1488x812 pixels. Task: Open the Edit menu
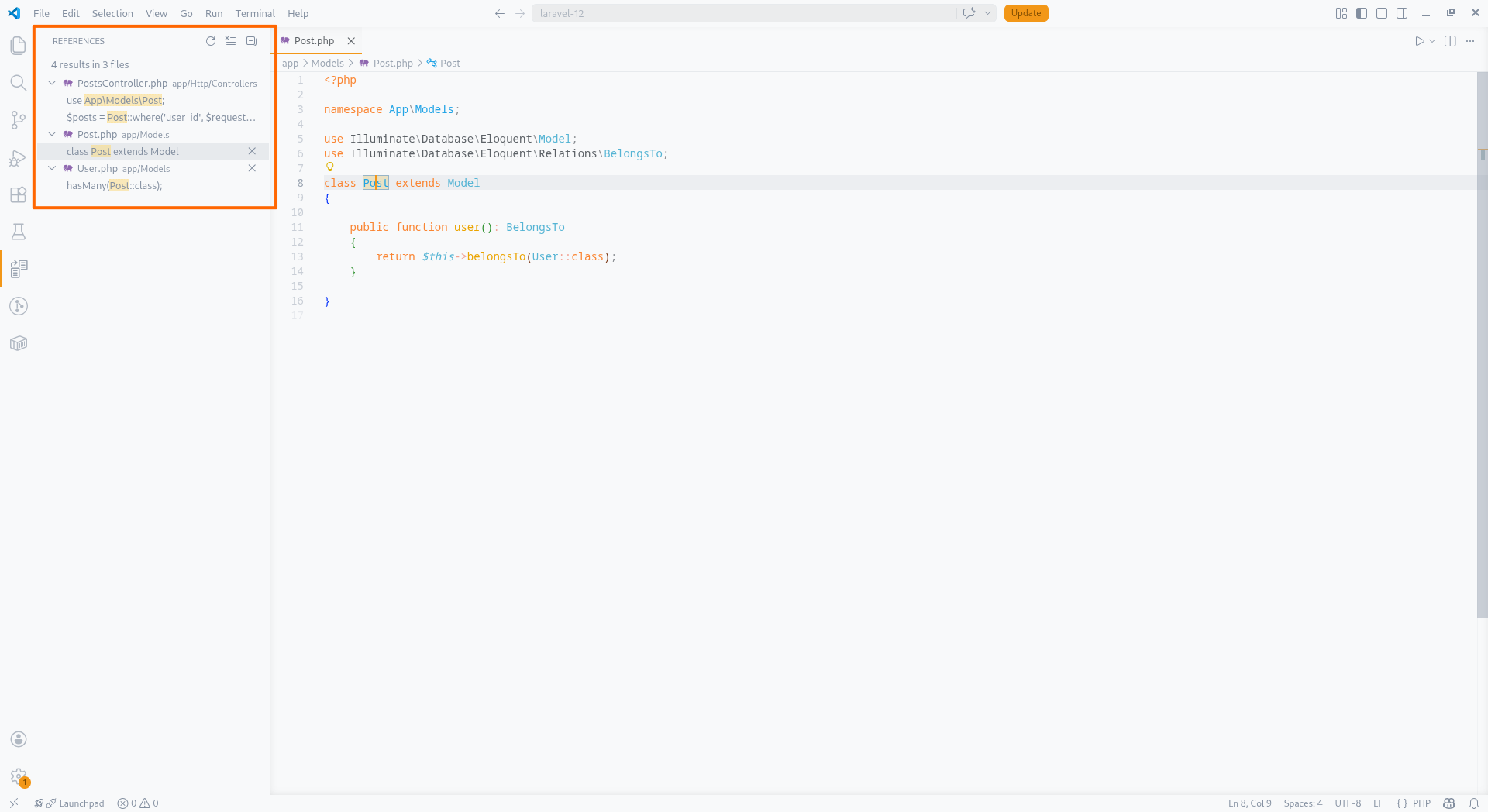pyautogui.click(x=71, y=13)
